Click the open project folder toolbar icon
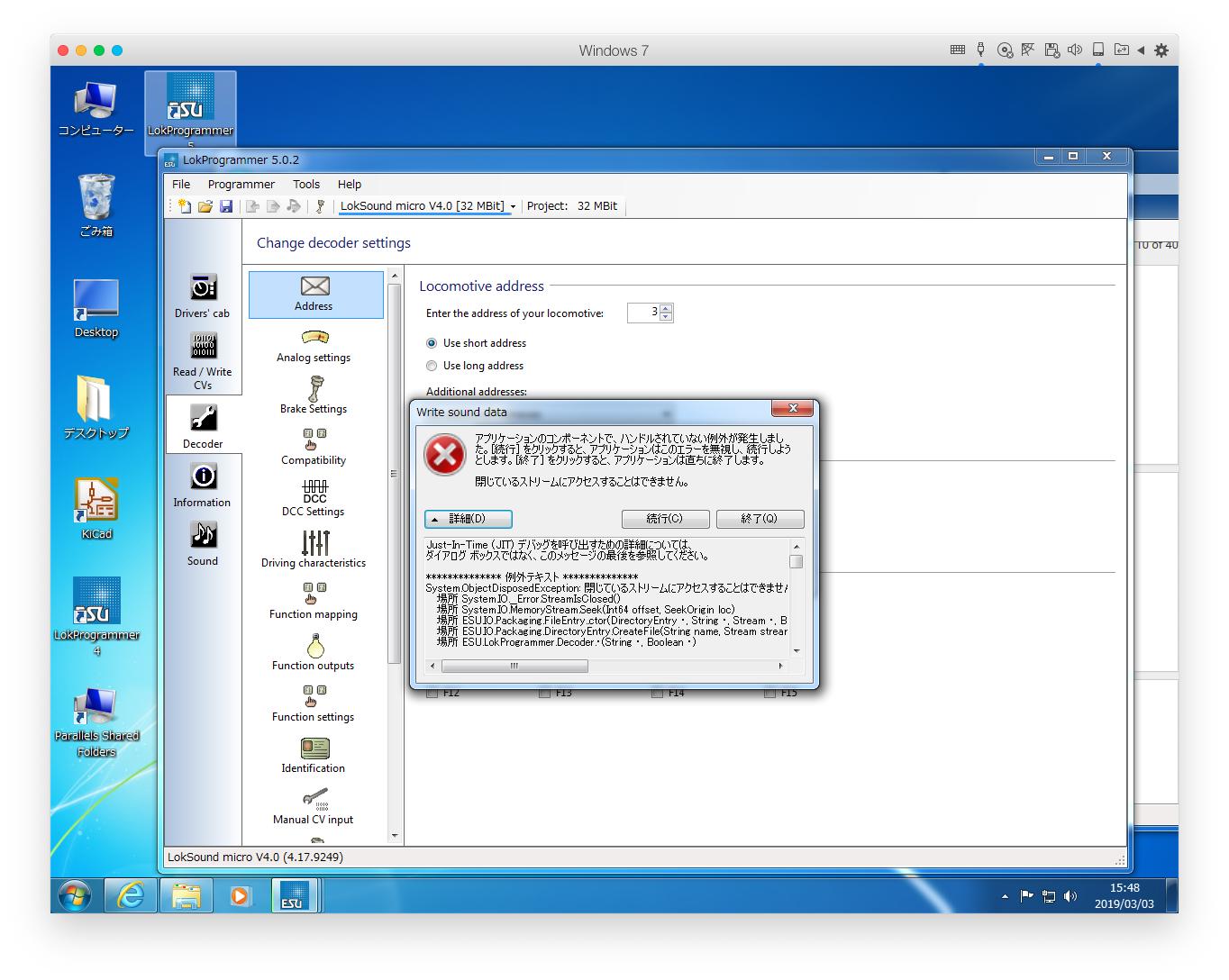This screenshot has height=980, width=1229. point(205,206)
